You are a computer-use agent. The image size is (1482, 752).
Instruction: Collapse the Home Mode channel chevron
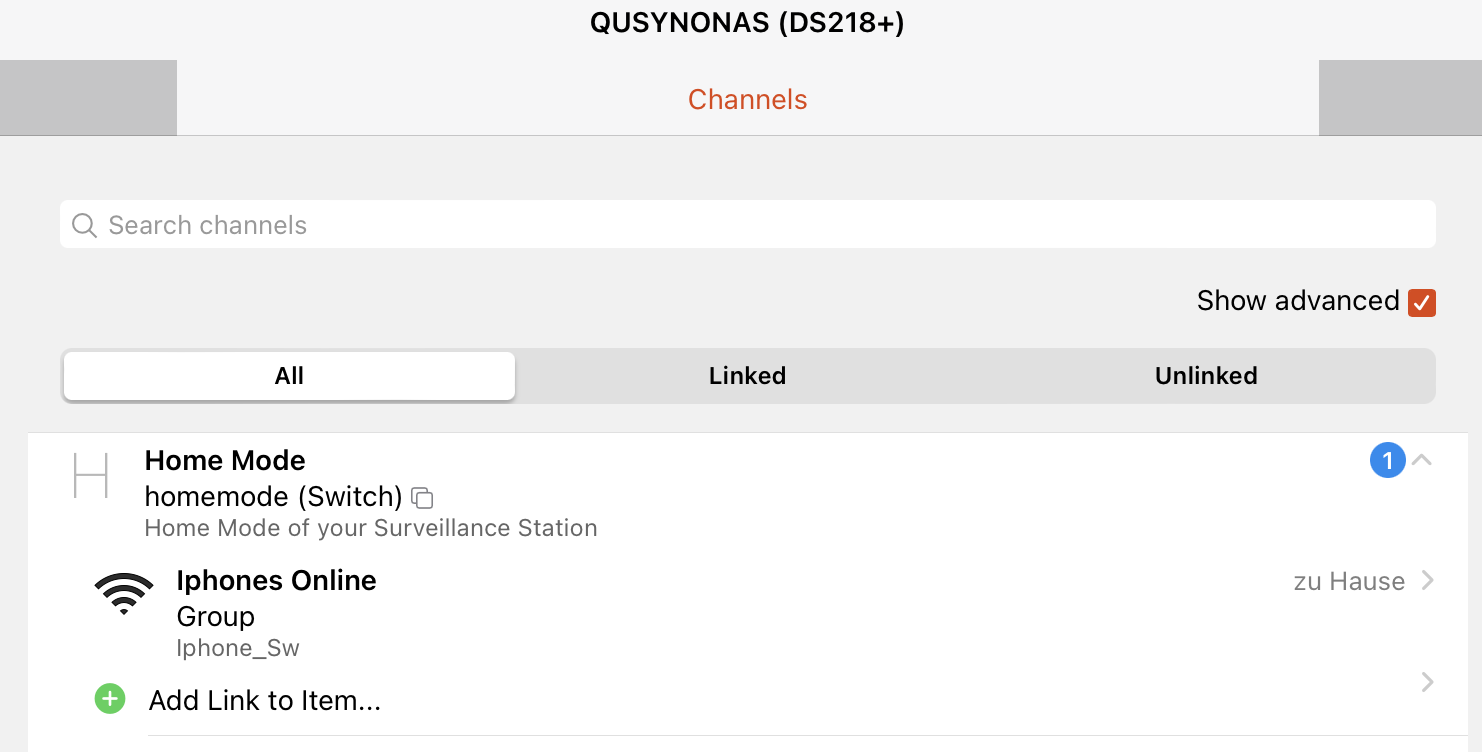click(1422, 460)
